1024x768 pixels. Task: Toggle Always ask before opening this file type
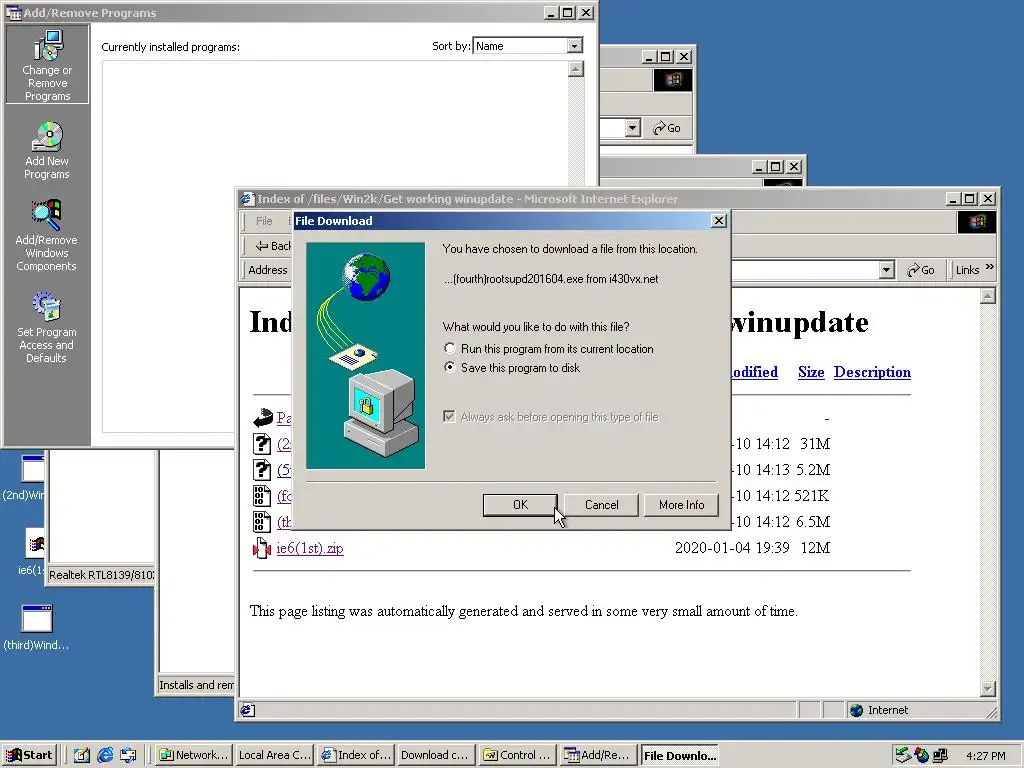tap(449, 417)
